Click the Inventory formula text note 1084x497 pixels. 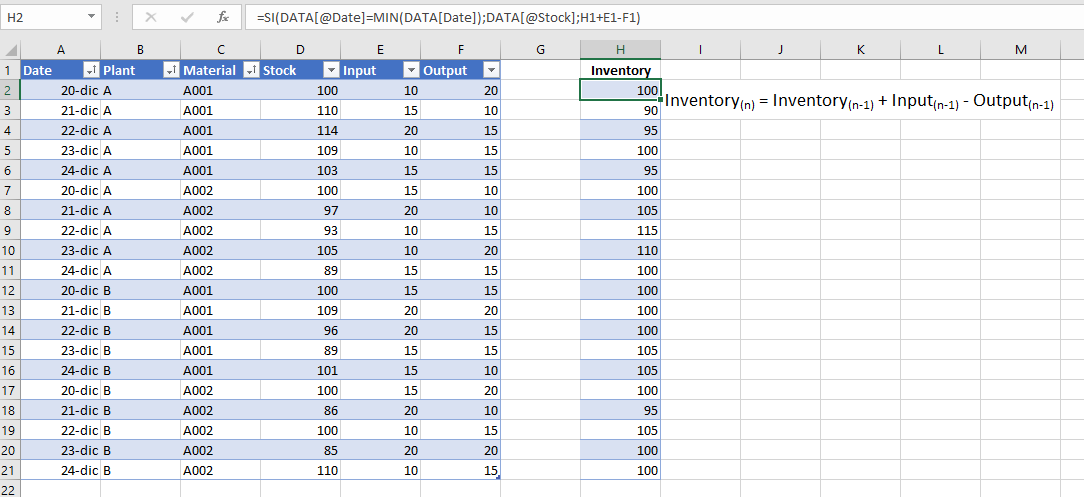click(859, 102)
